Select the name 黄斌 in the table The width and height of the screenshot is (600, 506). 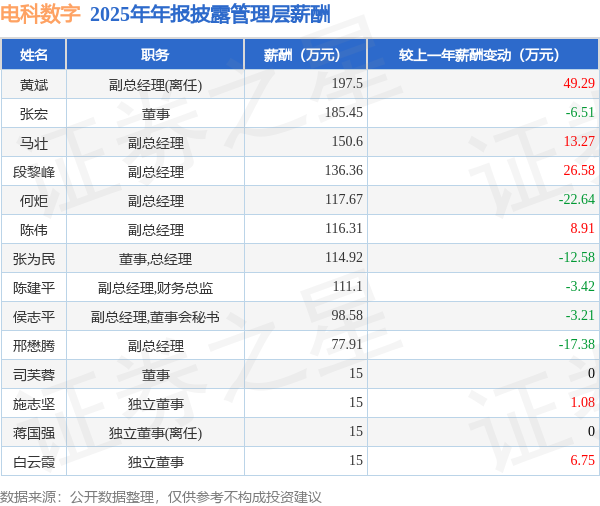click(x=34, y=85)
